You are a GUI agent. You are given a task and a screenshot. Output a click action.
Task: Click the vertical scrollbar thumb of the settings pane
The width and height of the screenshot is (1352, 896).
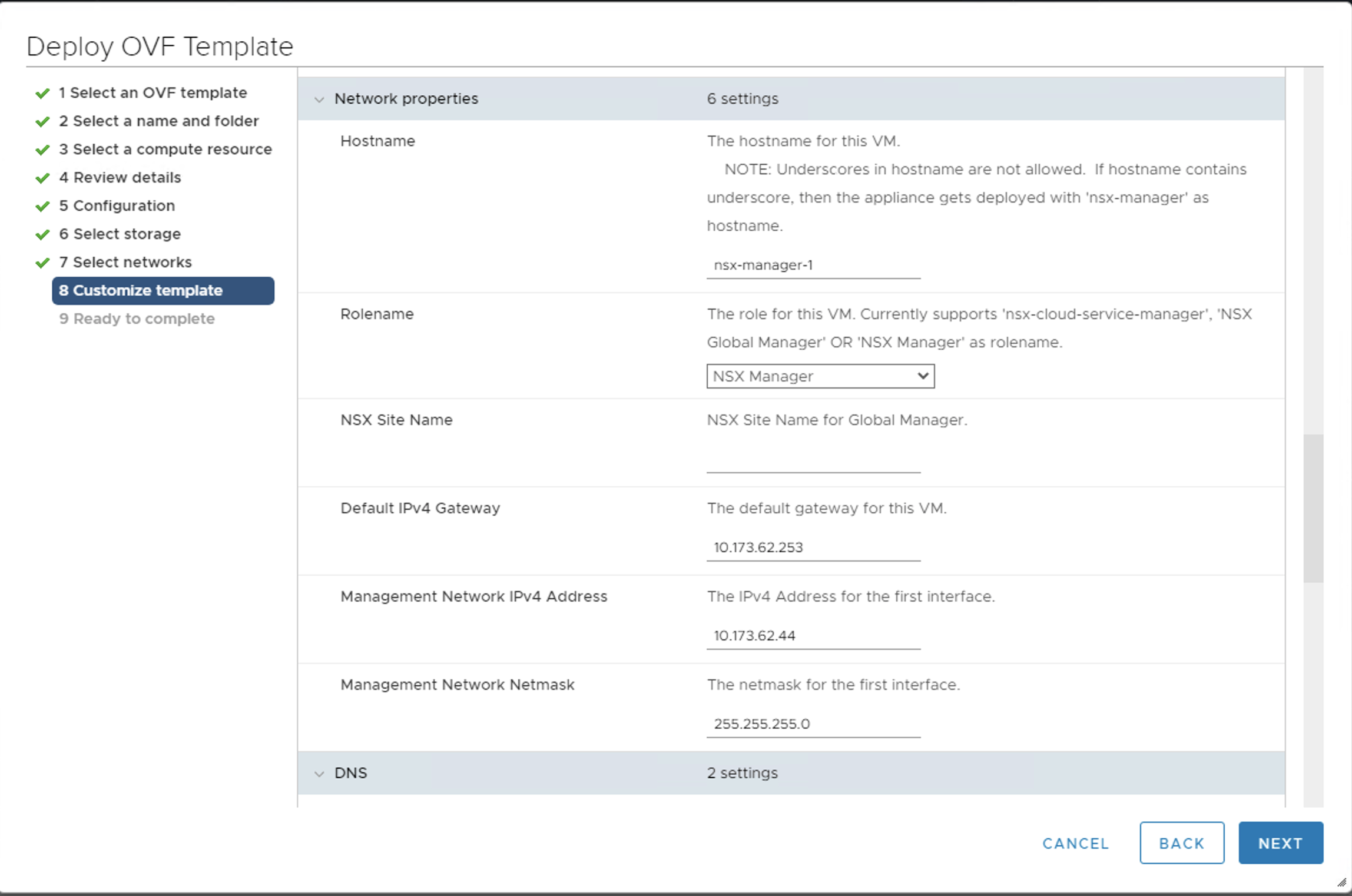point(1313,509)
